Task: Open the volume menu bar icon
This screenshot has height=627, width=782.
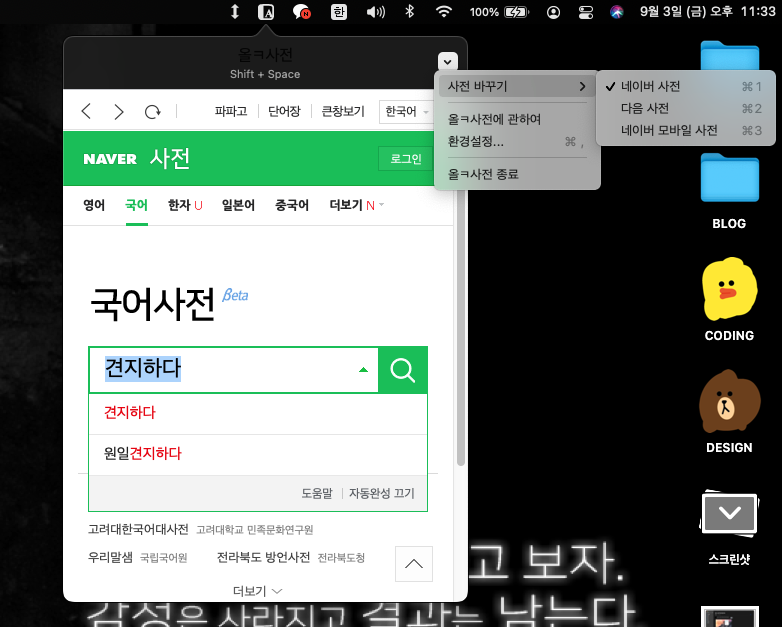Action: (x=376, y=11)
